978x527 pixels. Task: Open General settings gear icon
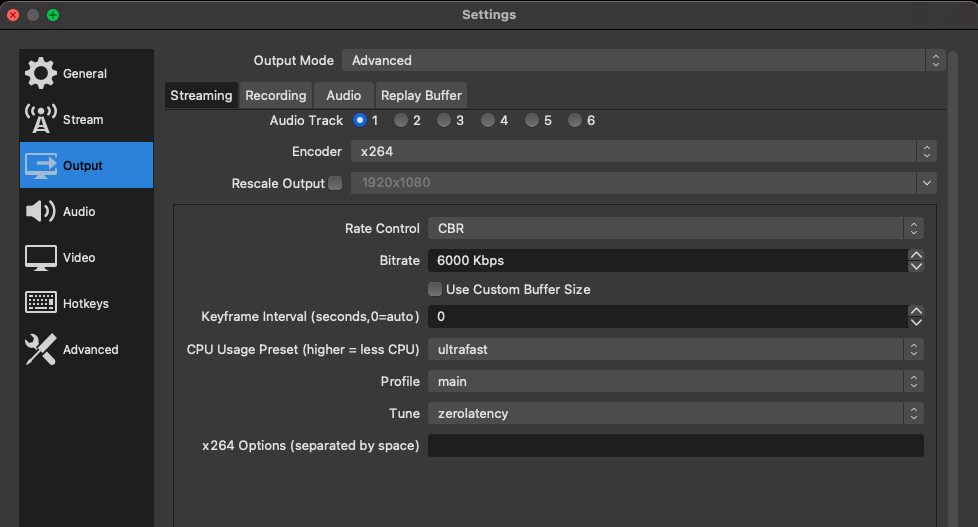pos(41,73)
